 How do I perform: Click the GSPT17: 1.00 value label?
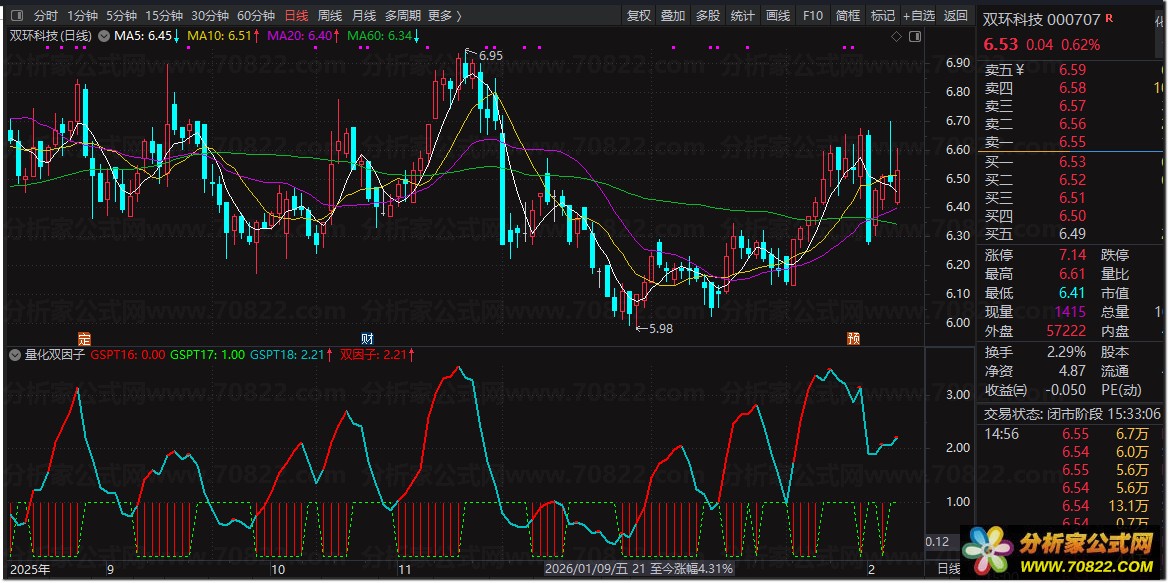pyautogui.click(x=207, y=355)
